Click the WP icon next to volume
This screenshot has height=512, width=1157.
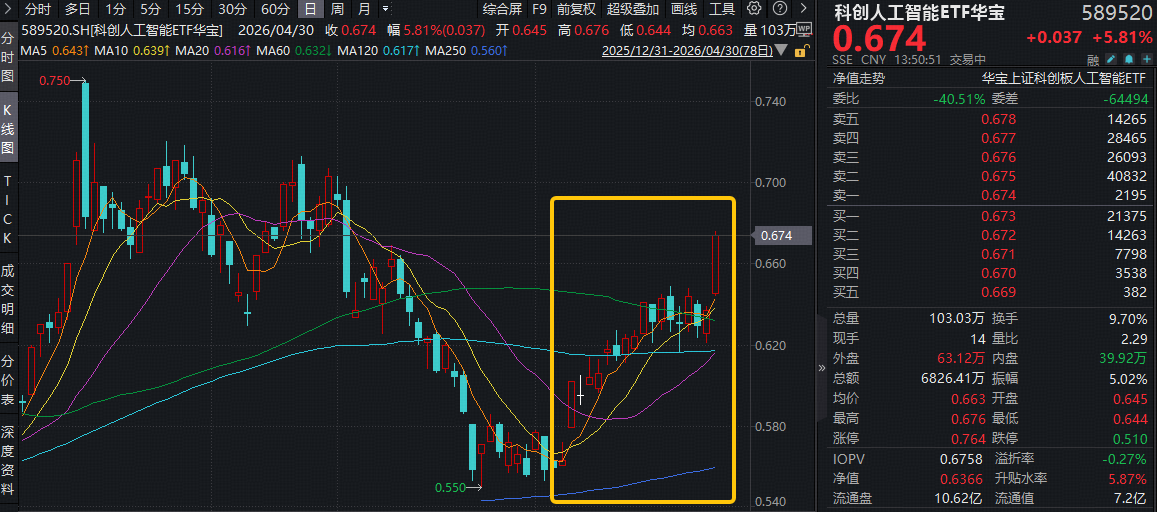pos(804,29)
